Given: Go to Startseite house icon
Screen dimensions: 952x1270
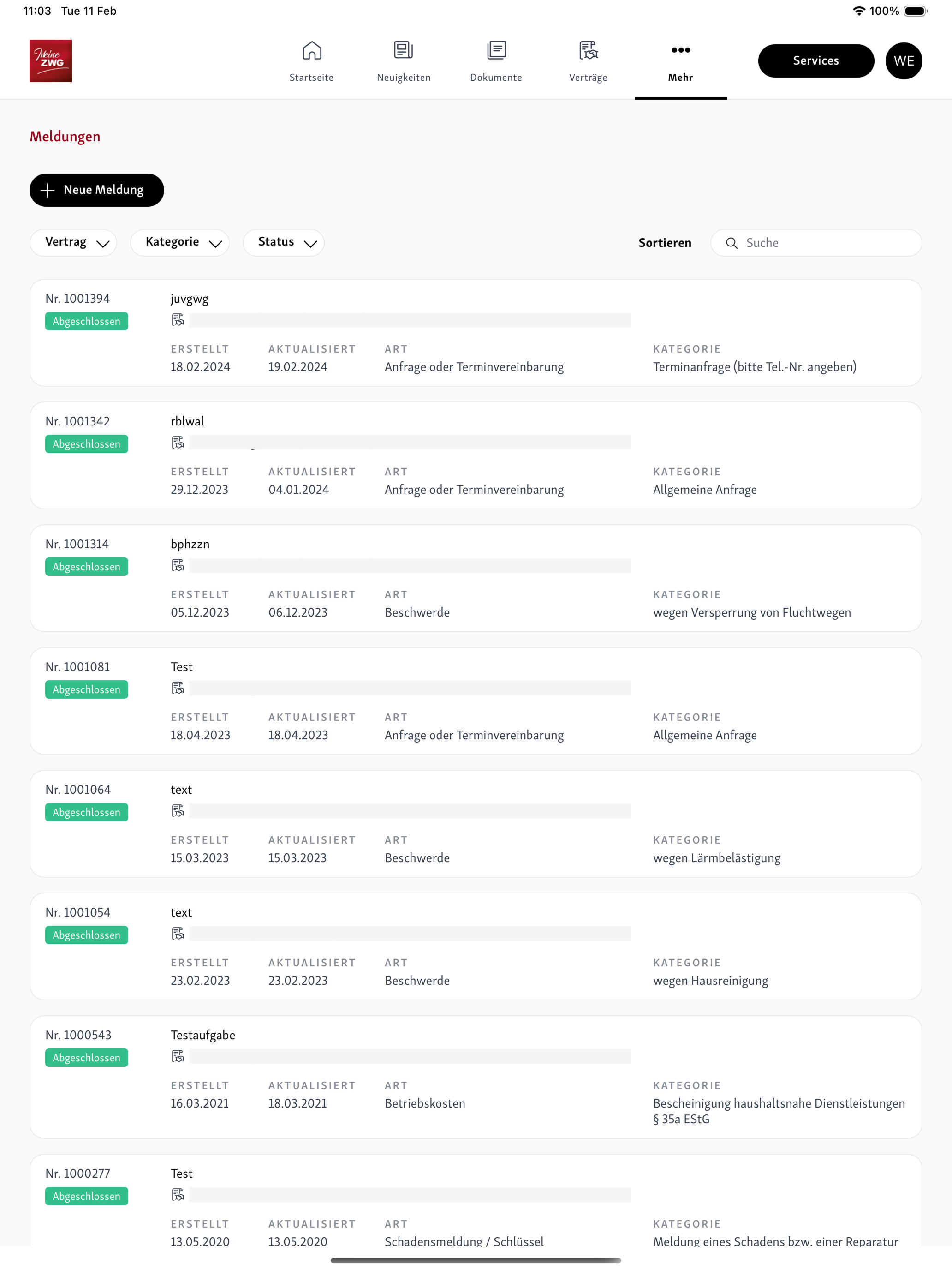Looking at the screenshot, I should pyautogui.click(x=312, y=50).
